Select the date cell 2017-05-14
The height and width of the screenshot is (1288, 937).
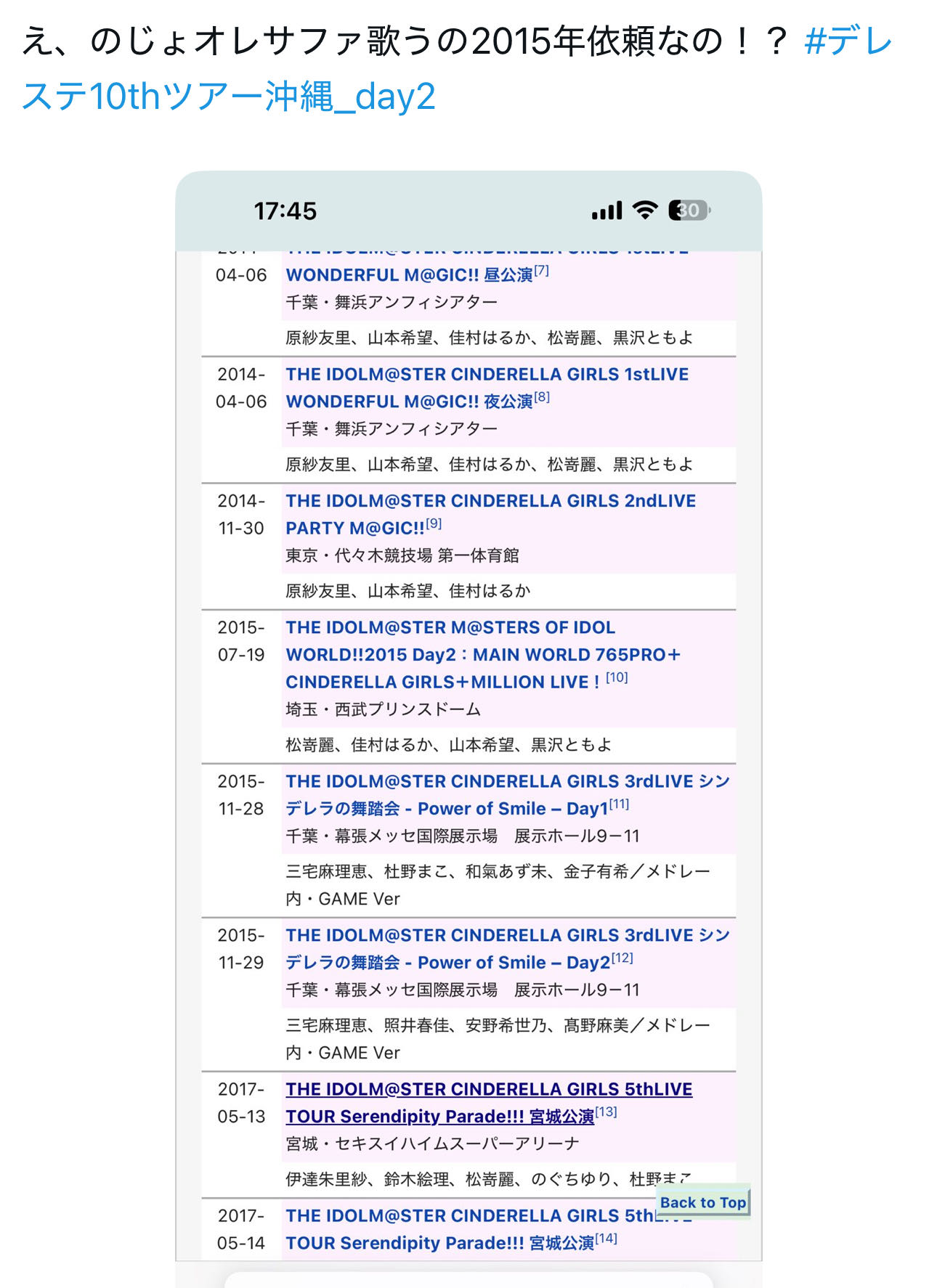[x=241, y=1229]
